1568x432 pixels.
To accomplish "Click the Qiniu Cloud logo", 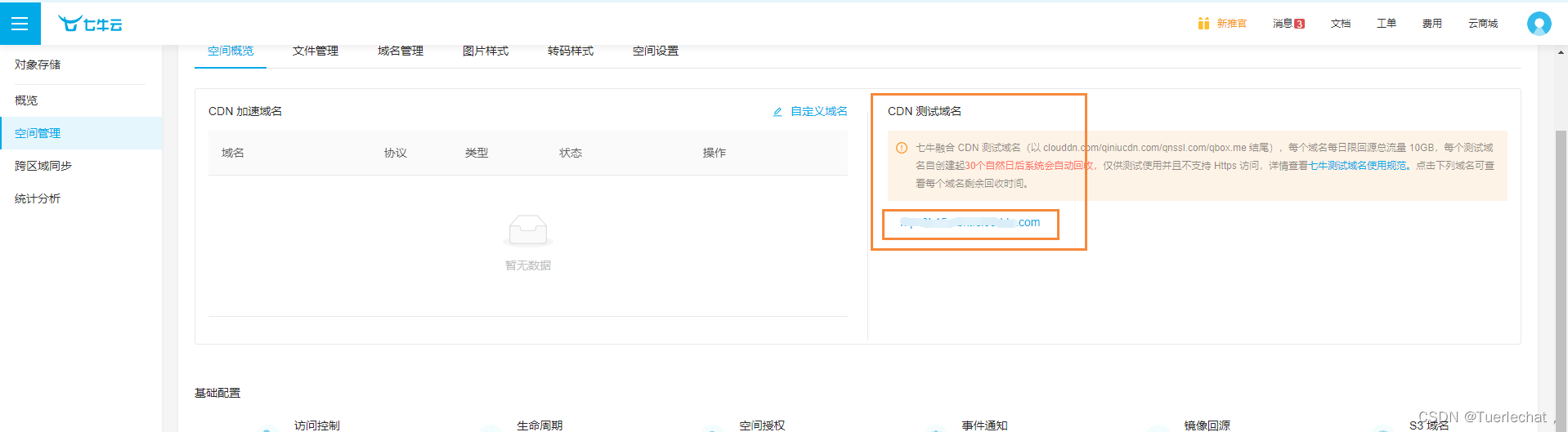I will point(90,24).
